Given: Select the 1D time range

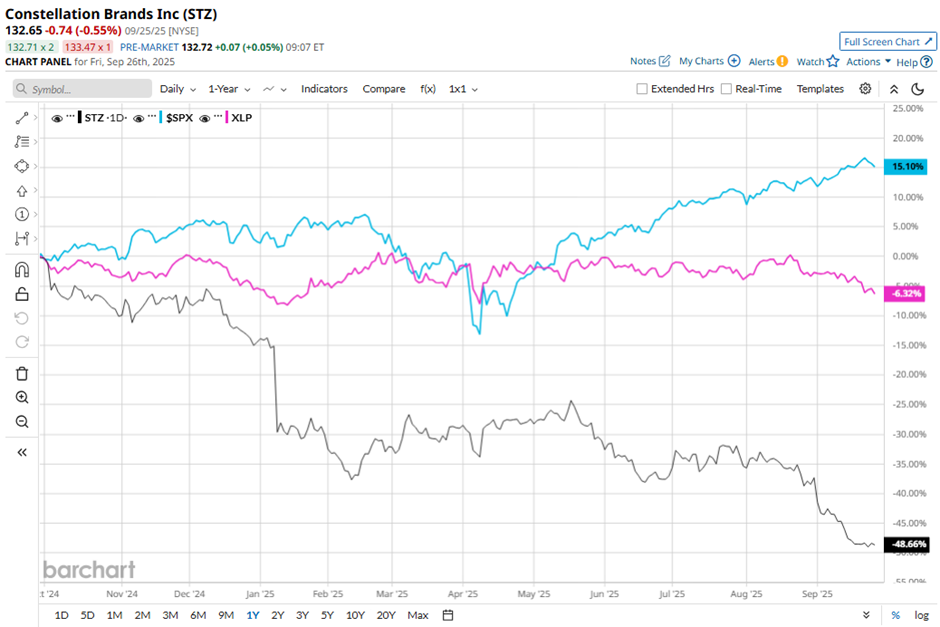Looking at the screenshot, I should coord(61,615).
